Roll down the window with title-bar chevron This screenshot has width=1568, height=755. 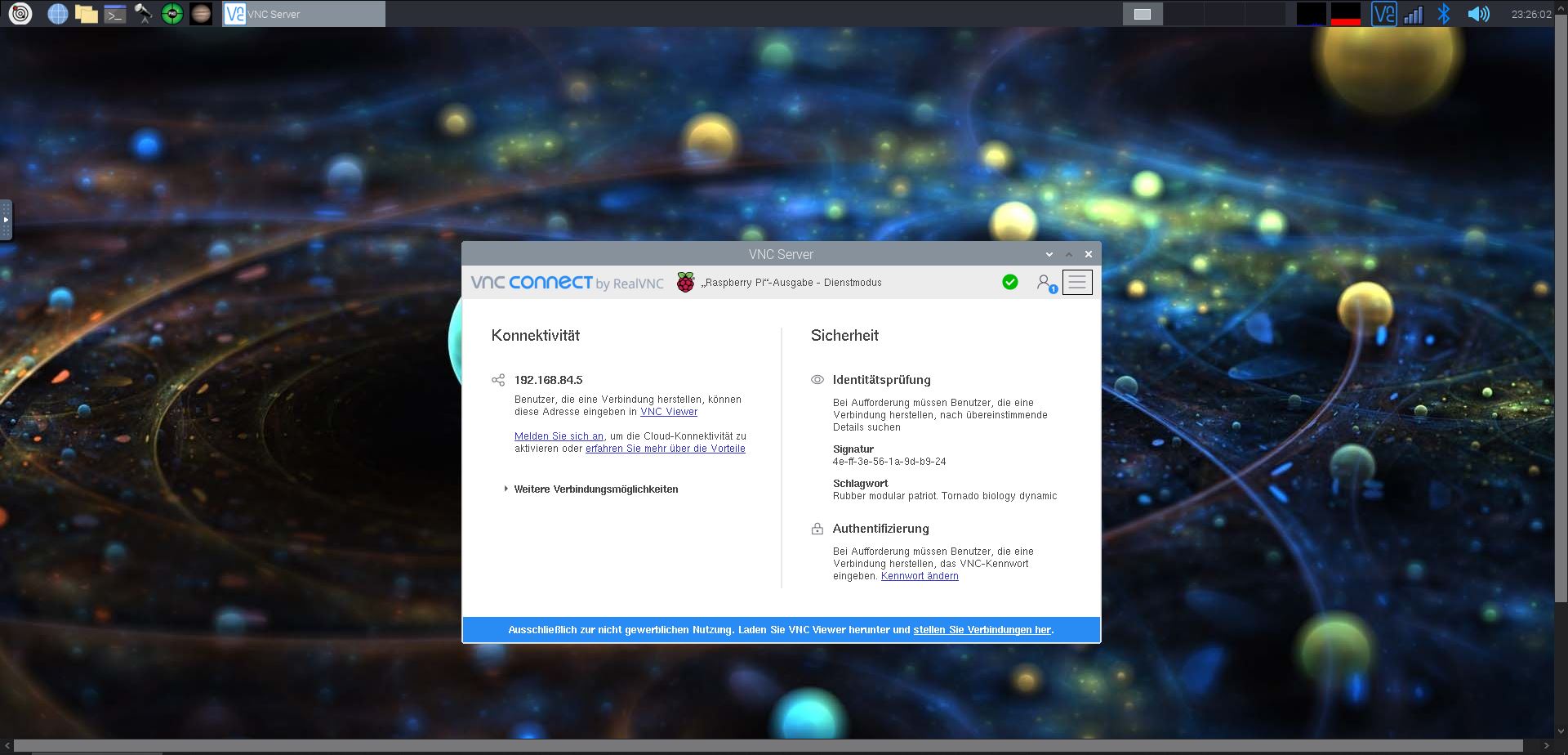pyautogui.click(x=1049, y=254)
